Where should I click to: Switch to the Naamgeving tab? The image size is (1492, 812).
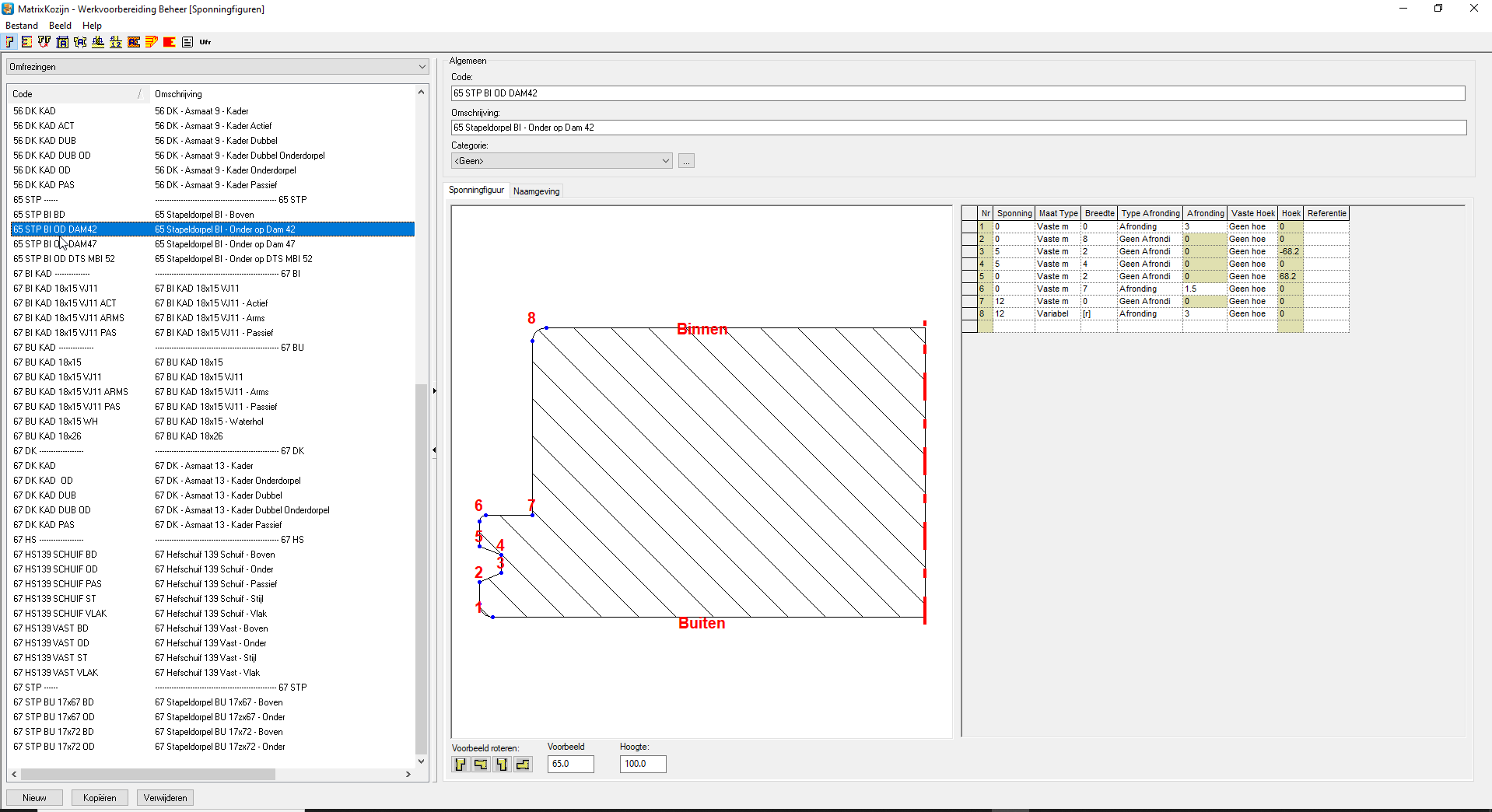click(536, 191)
